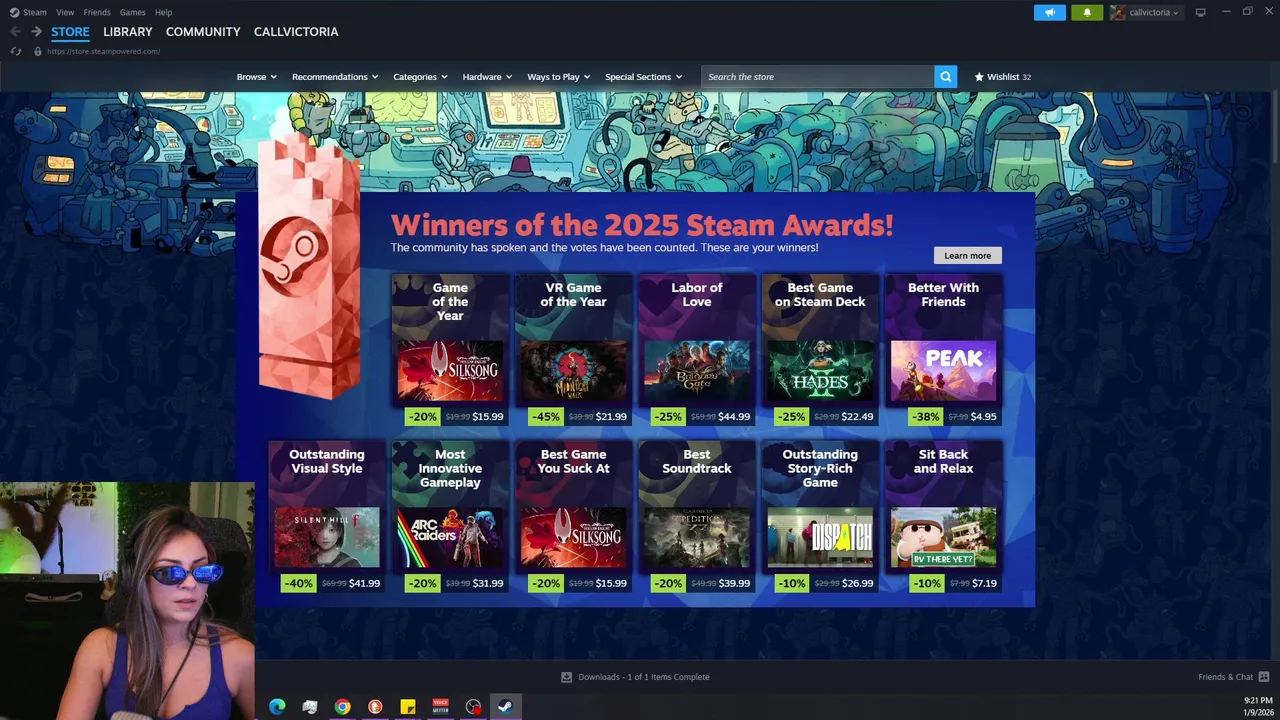Open Microsoft Edge from the taskbar

click(277, 707)
